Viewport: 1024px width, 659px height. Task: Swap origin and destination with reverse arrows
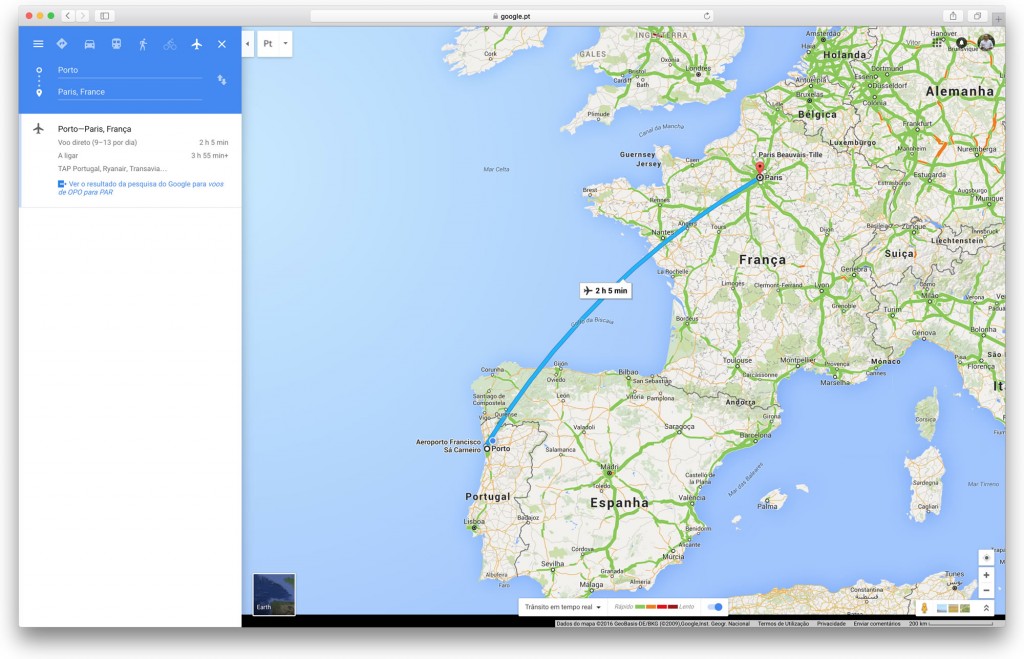pos(222,80)
